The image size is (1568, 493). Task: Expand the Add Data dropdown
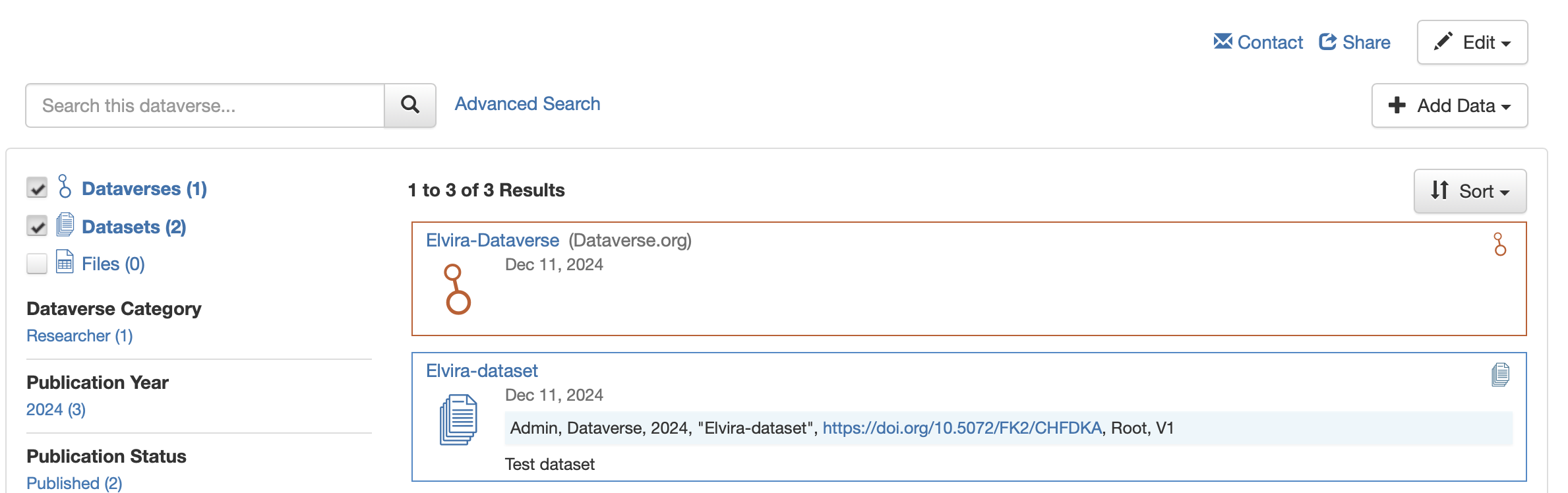pos(1449,105)
